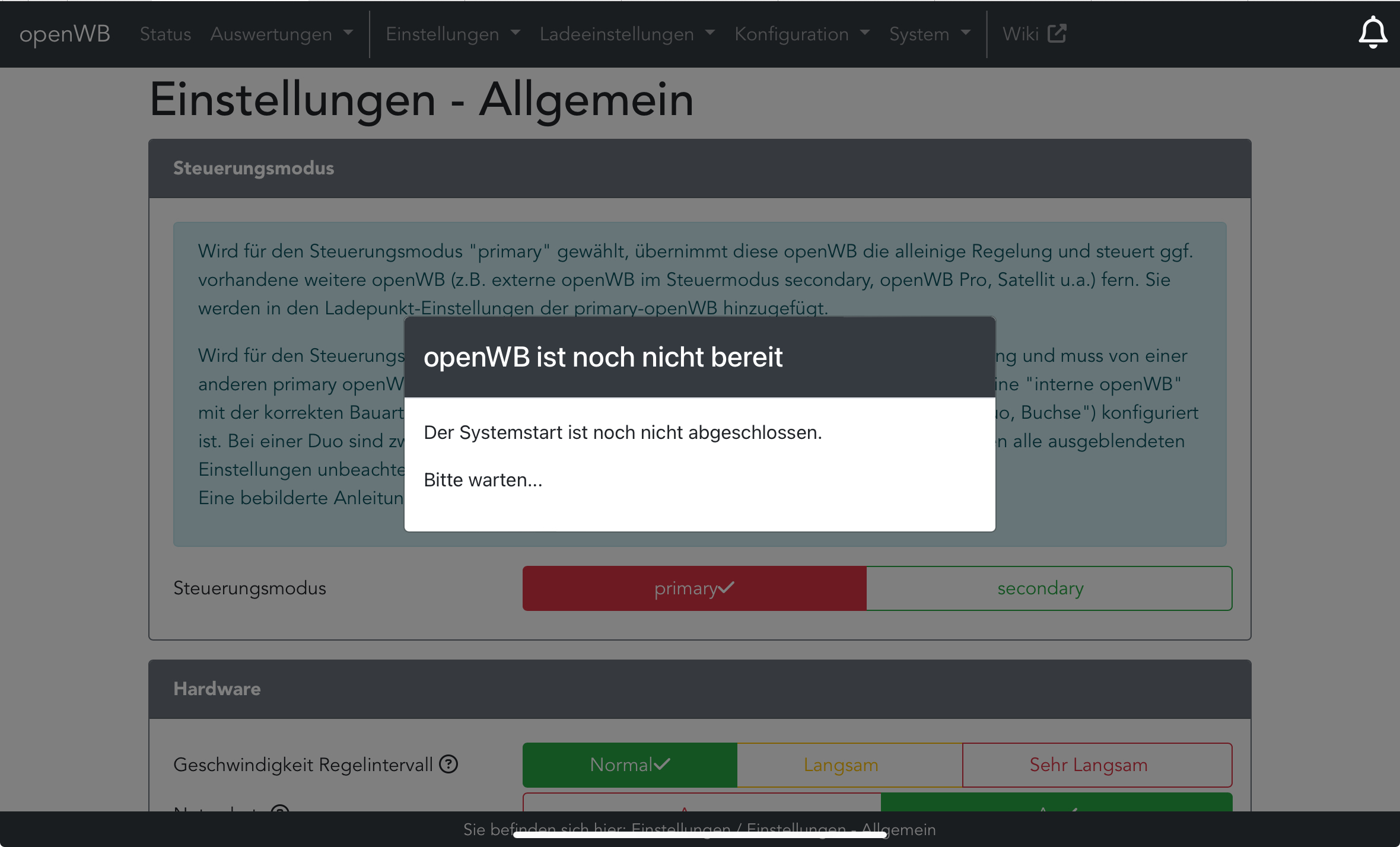Choose Normal Regelintervall speed
This screenshot has width=1400, height=847.
pos(621,765)
